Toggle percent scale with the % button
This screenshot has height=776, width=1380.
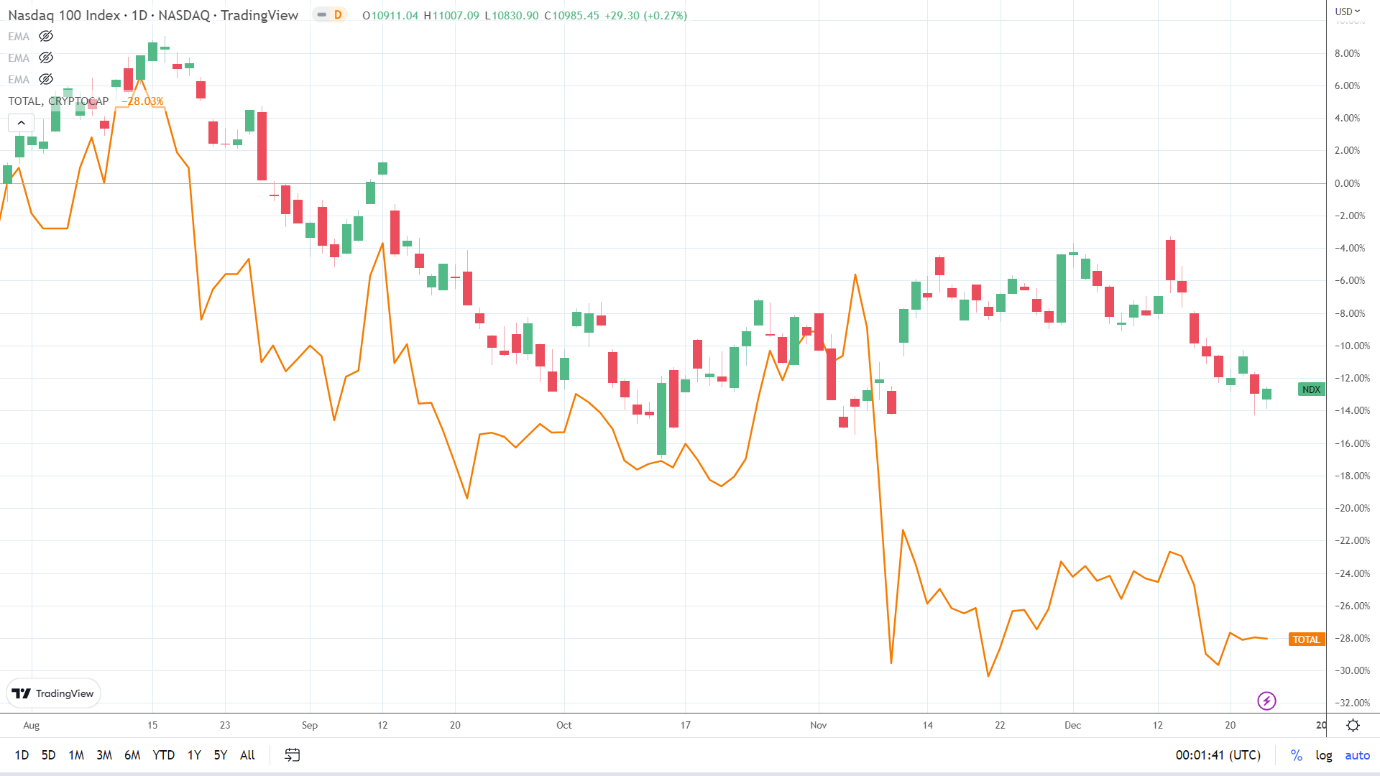[1296, 755]
